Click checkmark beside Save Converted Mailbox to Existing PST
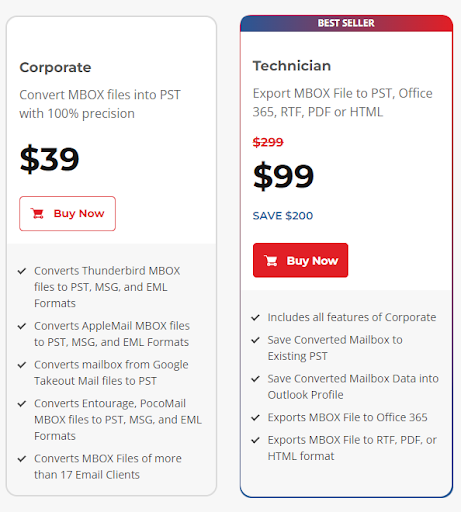The height and width of the screenshot is (512, 461). [x=256, y=340]
